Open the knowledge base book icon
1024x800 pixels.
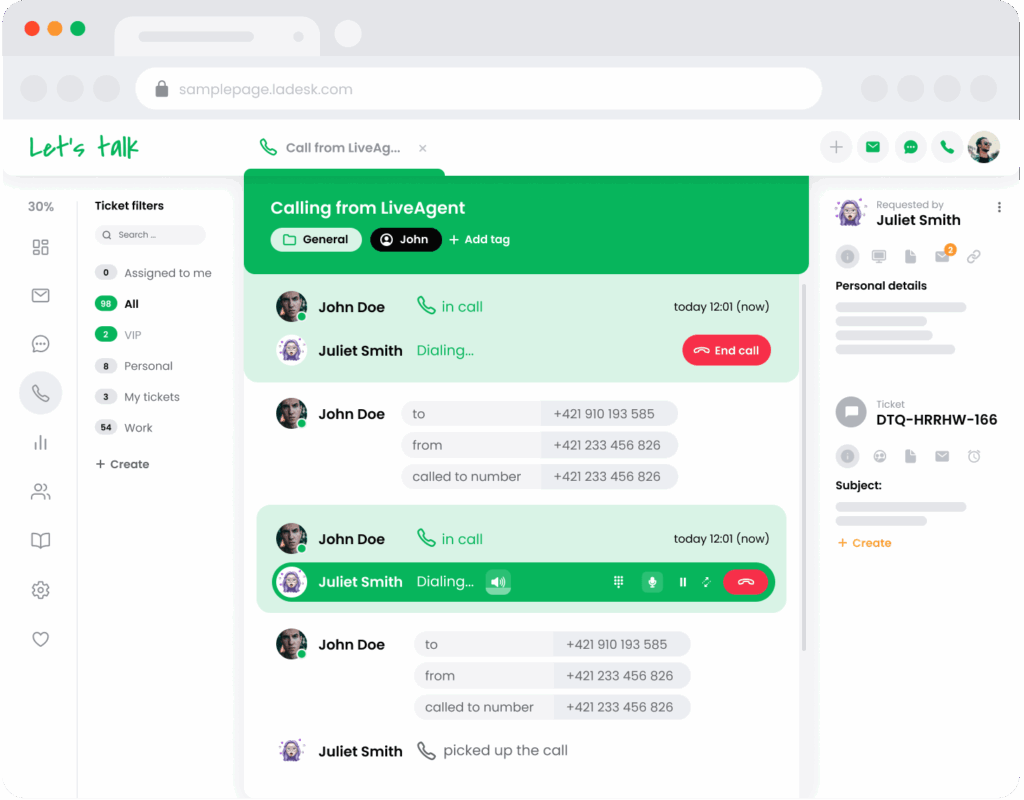(x=40, y=540)
